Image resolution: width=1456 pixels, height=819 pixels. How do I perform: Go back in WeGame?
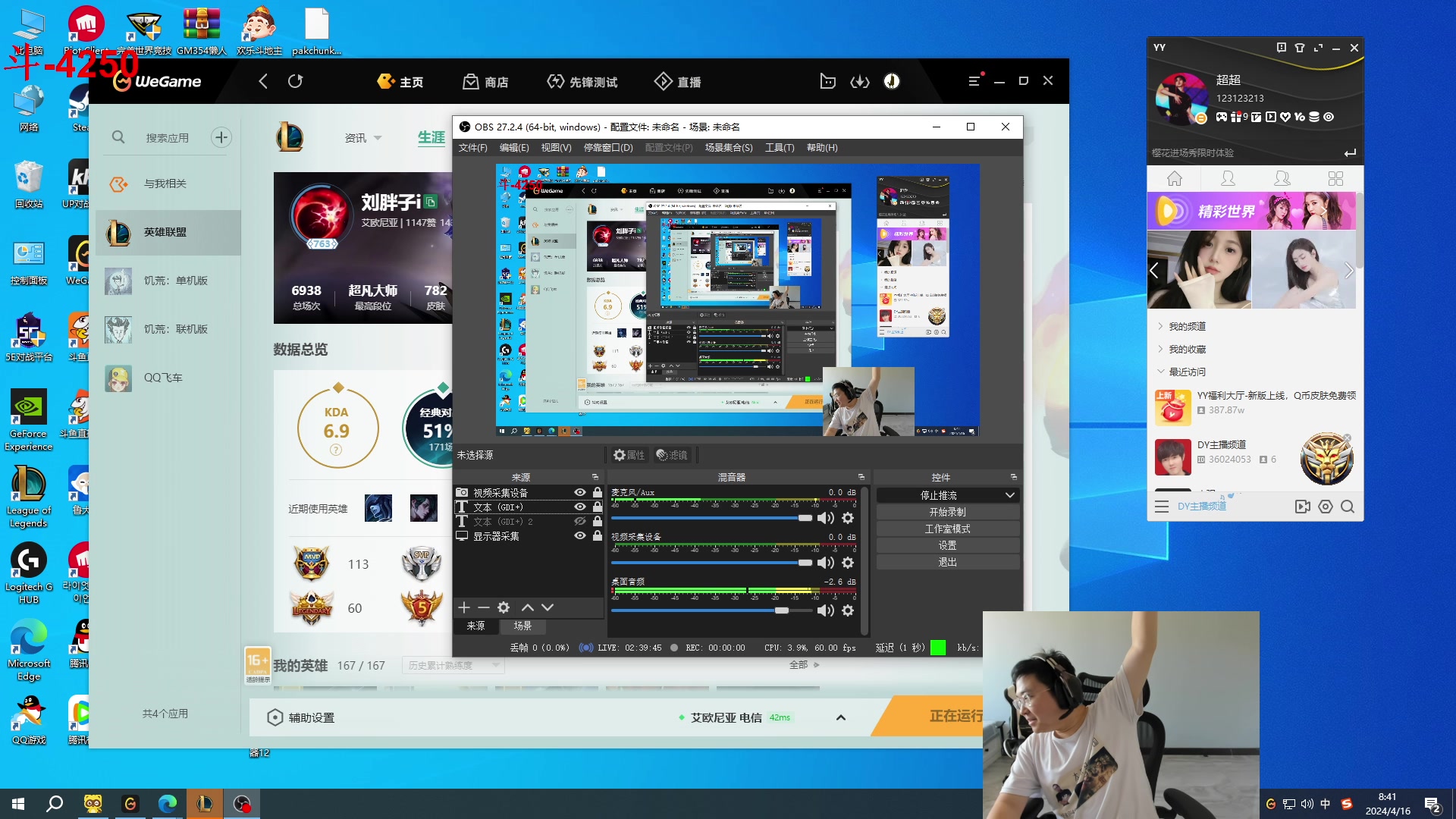(263, 81)
